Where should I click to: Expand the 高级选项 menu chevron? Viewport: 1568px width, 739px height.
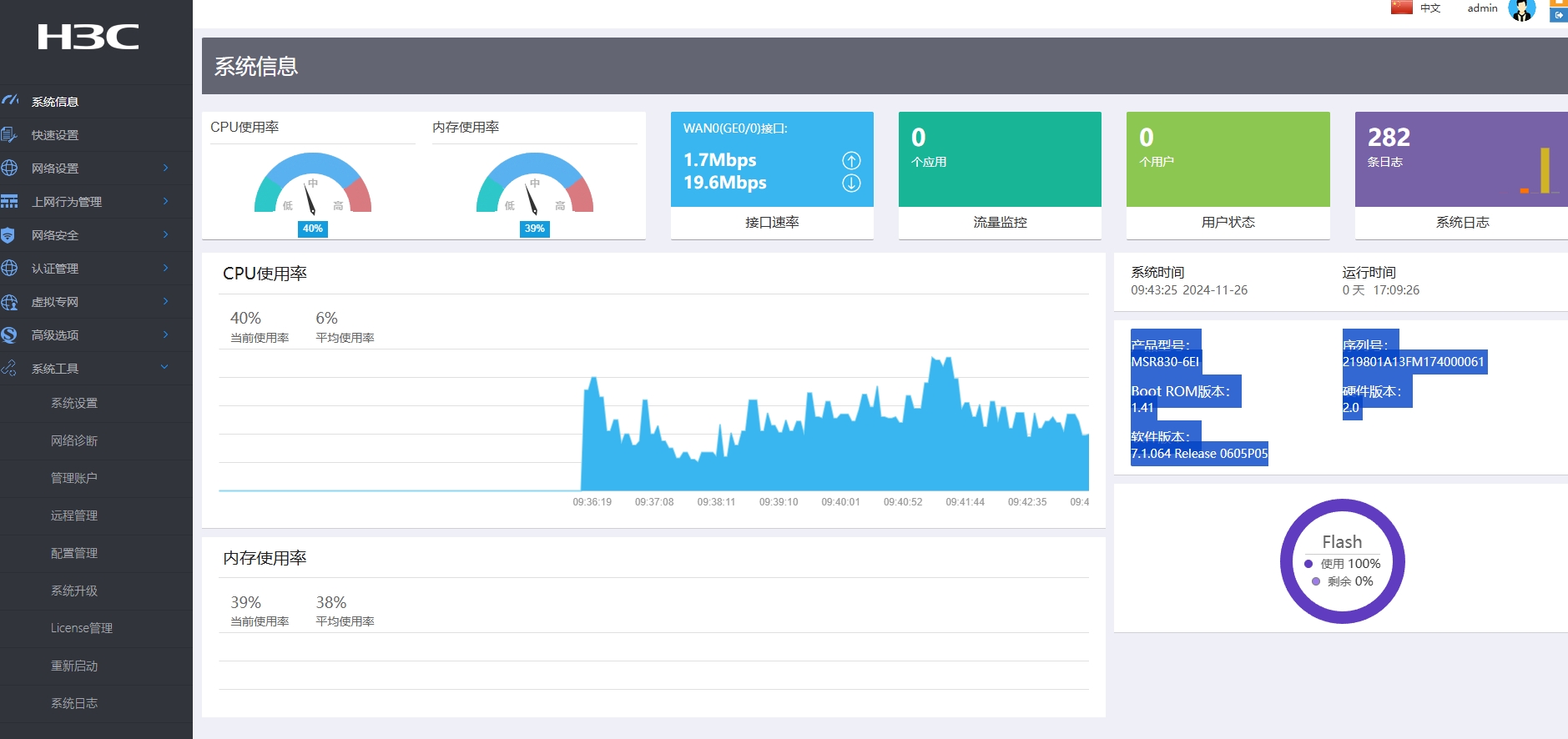(165, 334)
